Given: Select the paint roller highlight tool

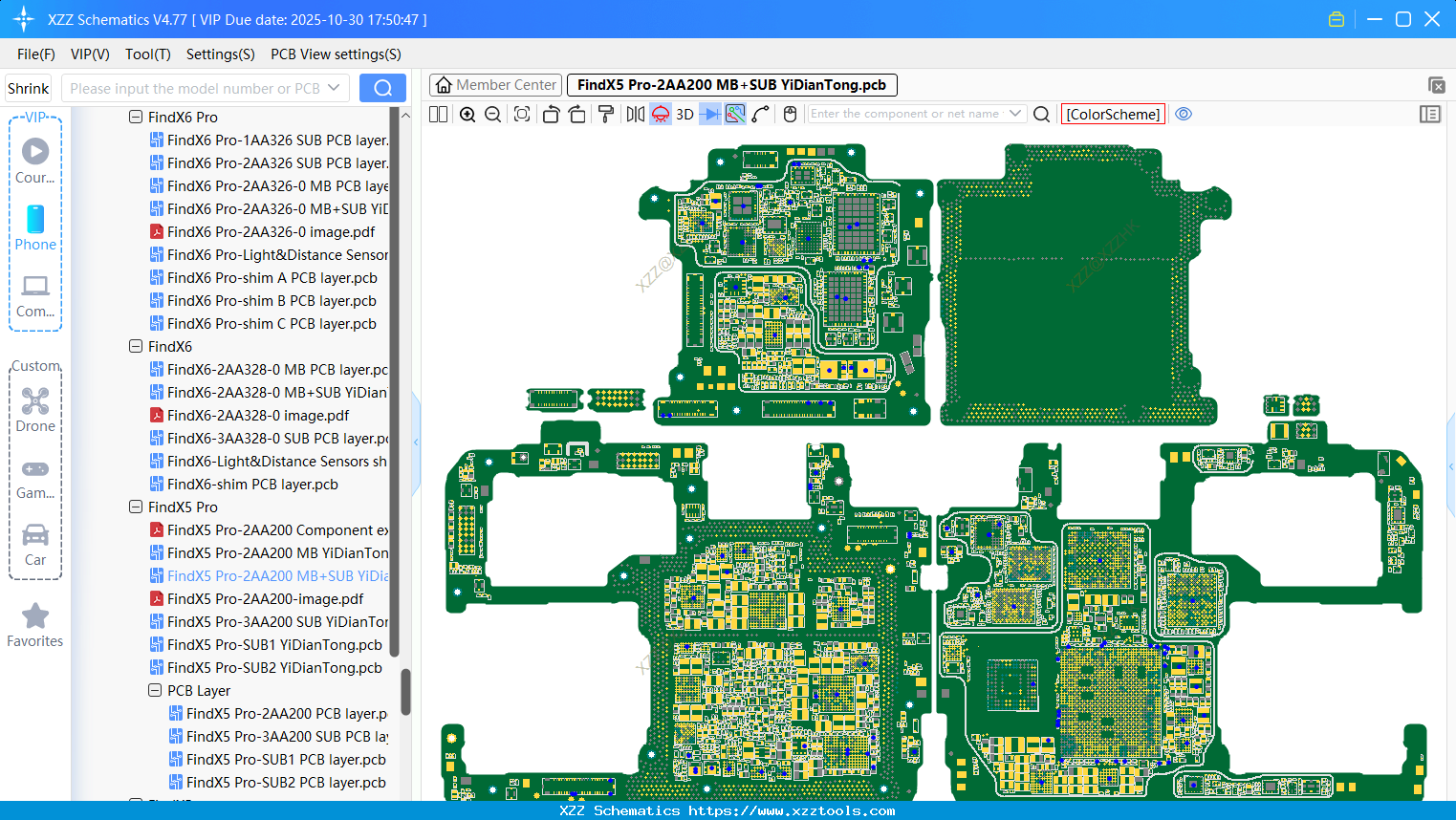Looking at the screenshot, I should pos(606,114).
